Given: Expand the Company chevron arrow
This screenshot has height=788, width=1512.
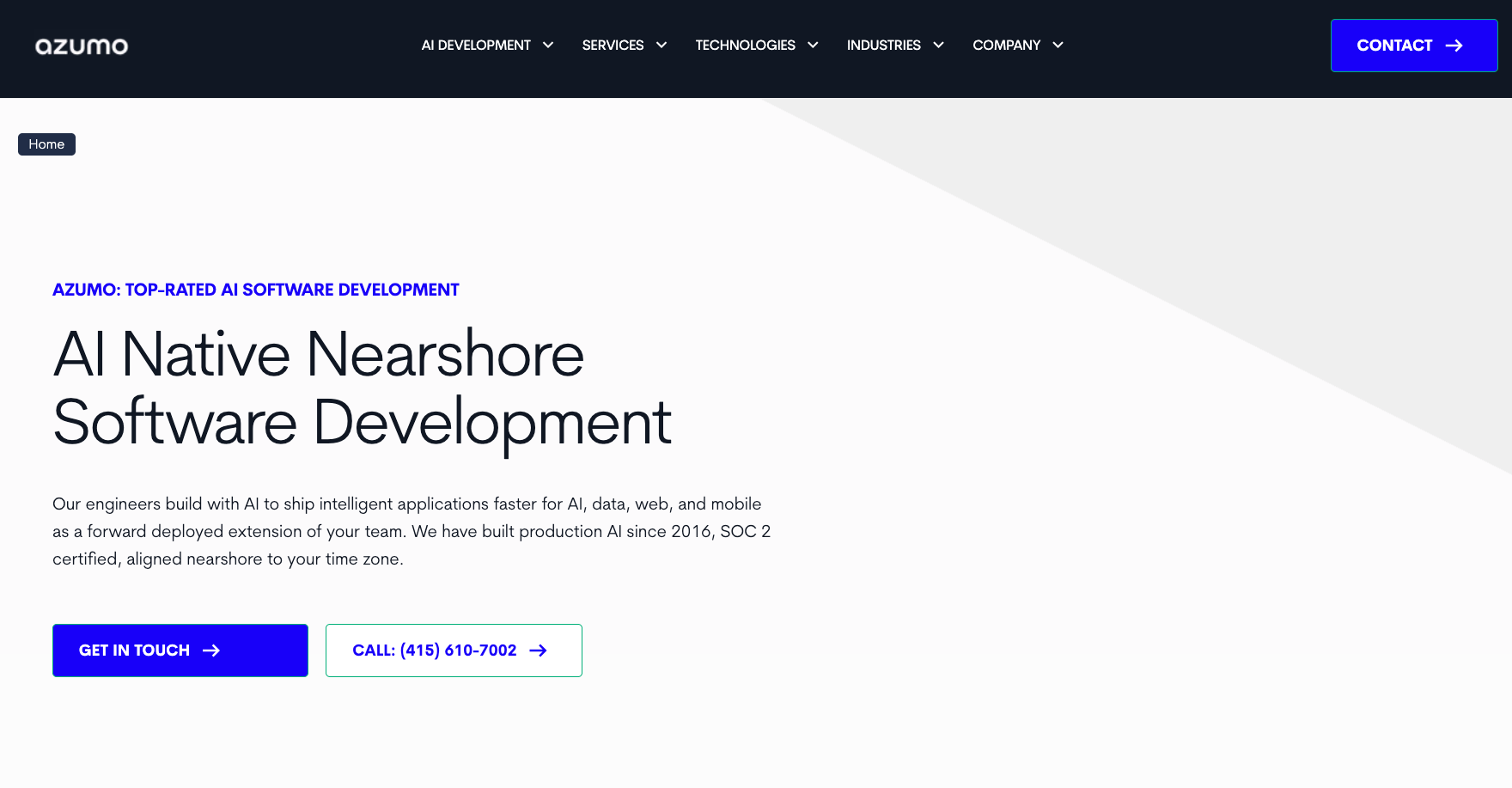Looking at the screenshot, I should pos(1058,46).
